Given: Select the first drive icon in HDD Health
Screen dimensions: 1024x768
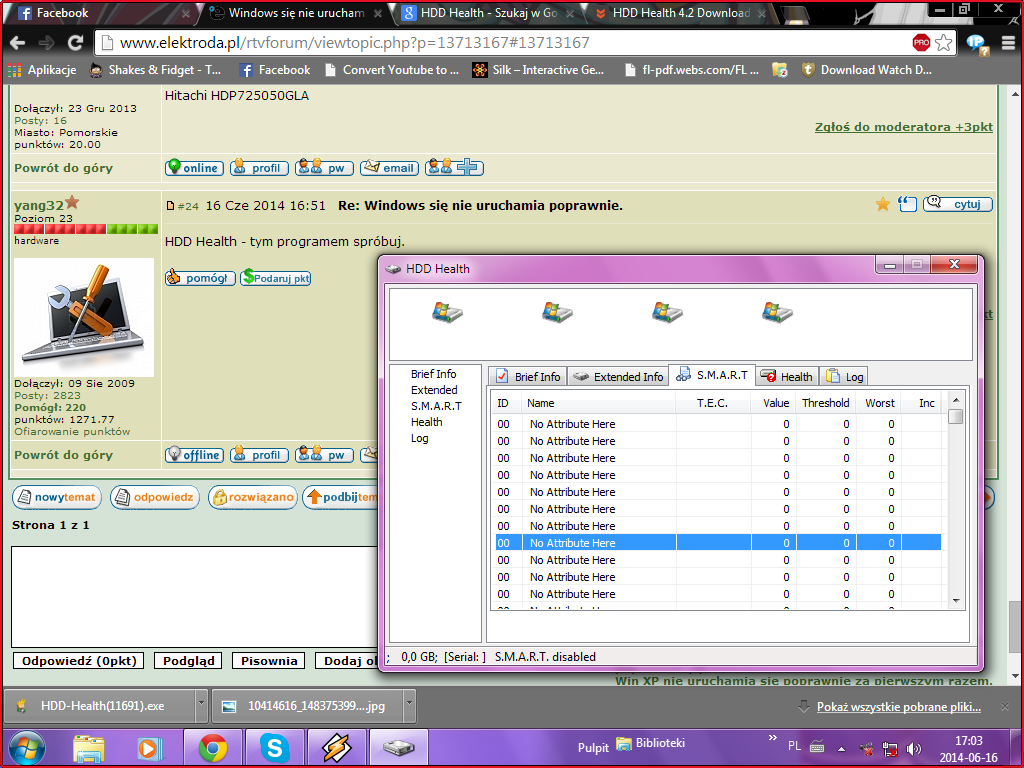Looking at the screenshot, I should (x=447, y=312).
